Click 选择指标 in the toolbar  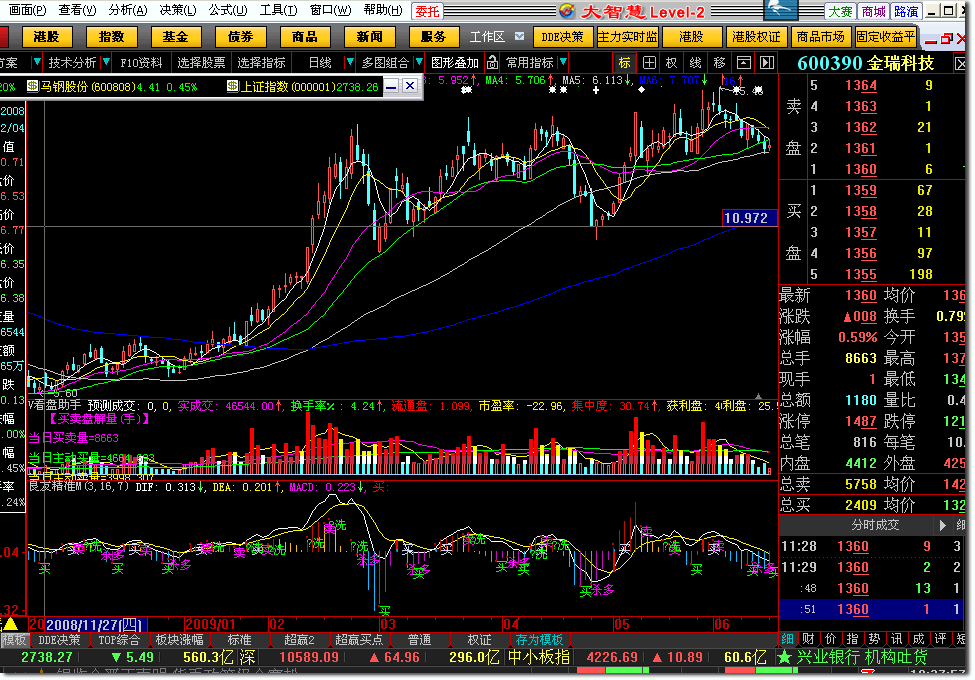pos(262,63)
